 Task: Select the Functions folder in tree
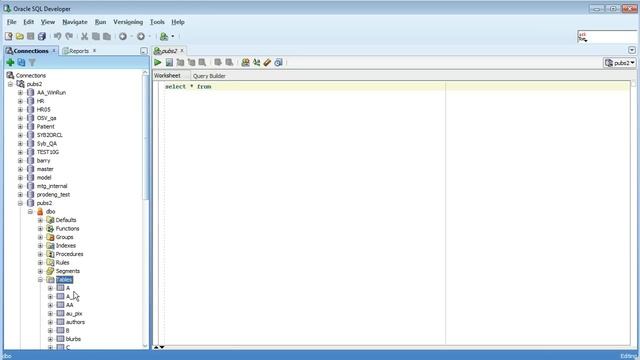[67, 229]
